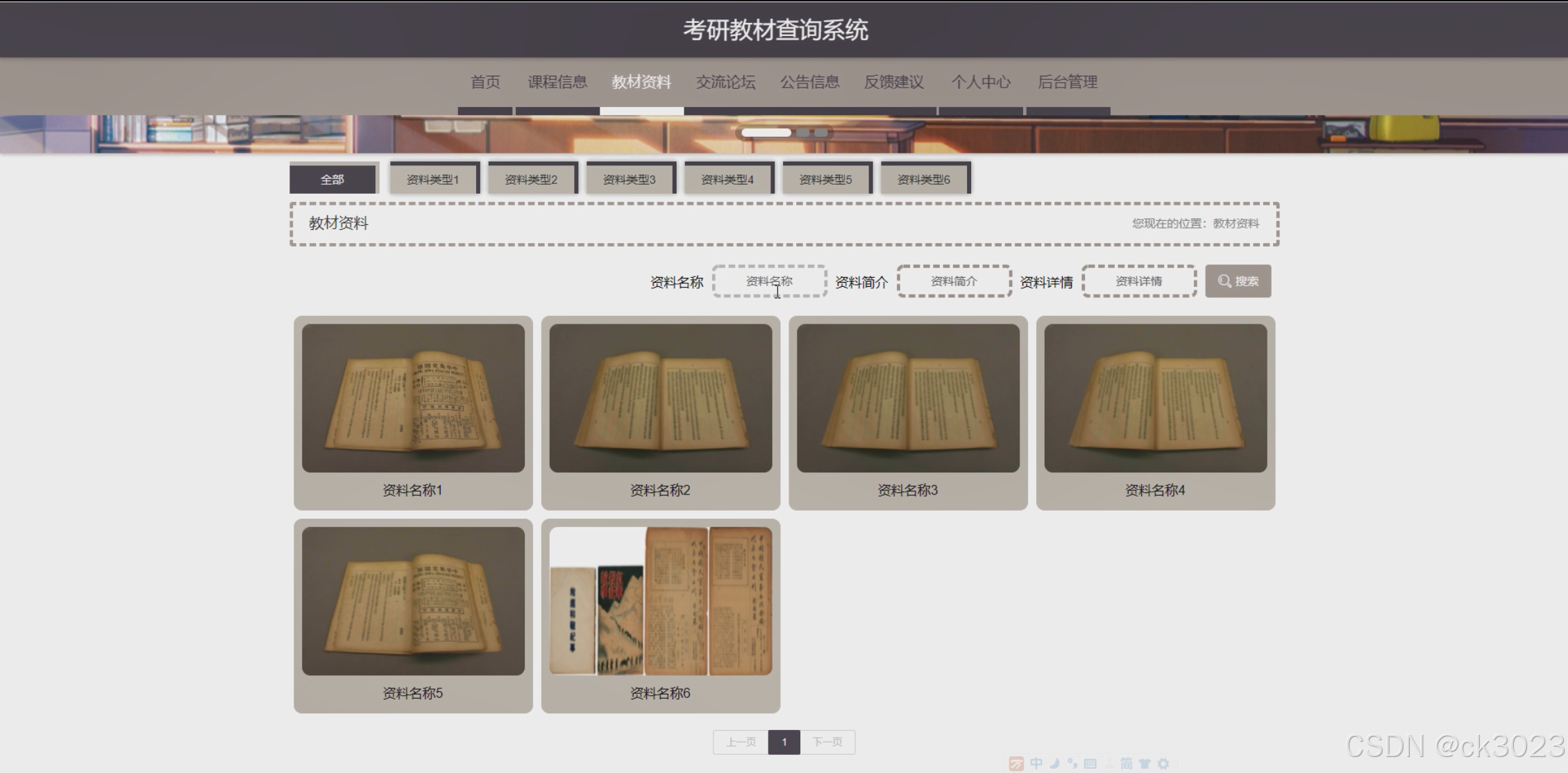The width and height of the screenshot is (1568, 773).
Task: Go to 交流论坛 page
Action: click(725, 82)
